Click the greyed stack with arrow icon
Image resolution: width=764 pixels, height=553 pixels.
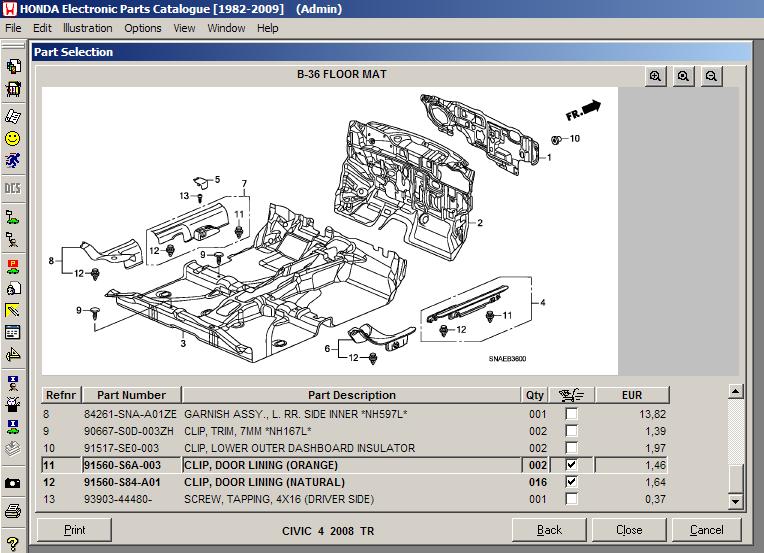click(13, 448)
